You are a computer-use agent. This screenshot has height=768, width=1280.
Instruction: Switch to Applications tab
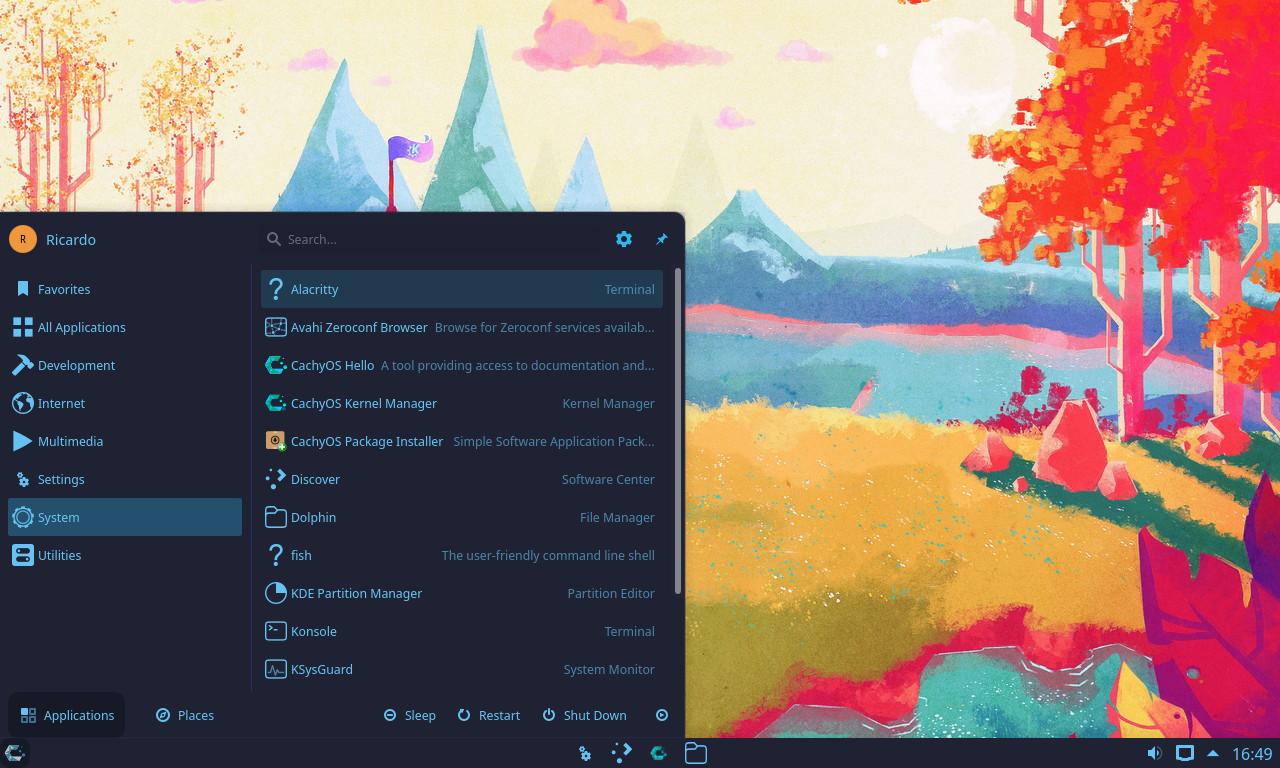pos(67,715)
